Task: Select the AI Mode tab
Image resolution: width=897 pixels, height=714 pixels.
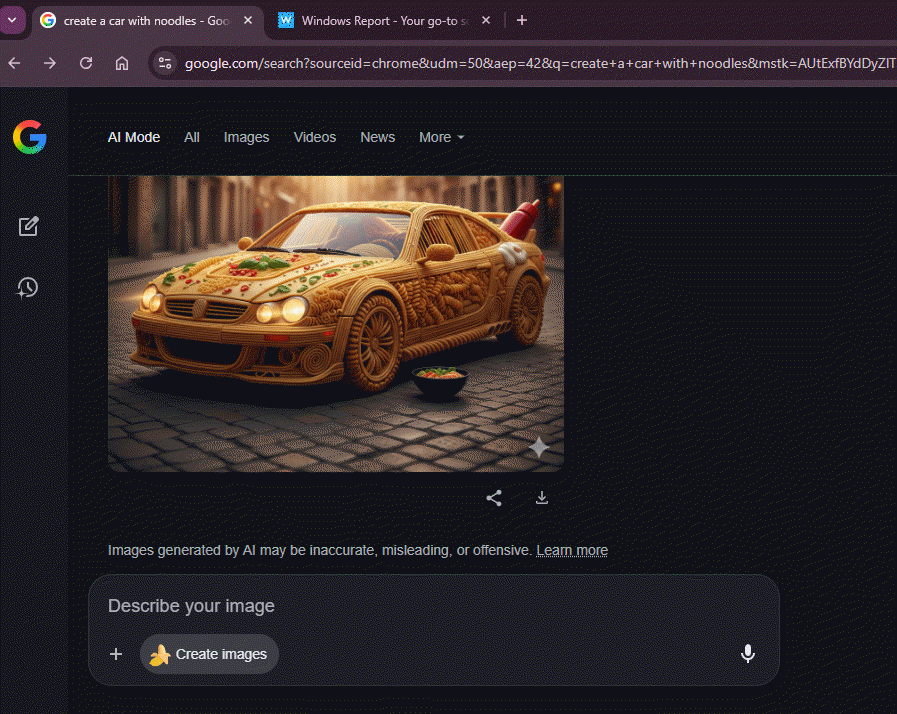Action: pos(134,137)
